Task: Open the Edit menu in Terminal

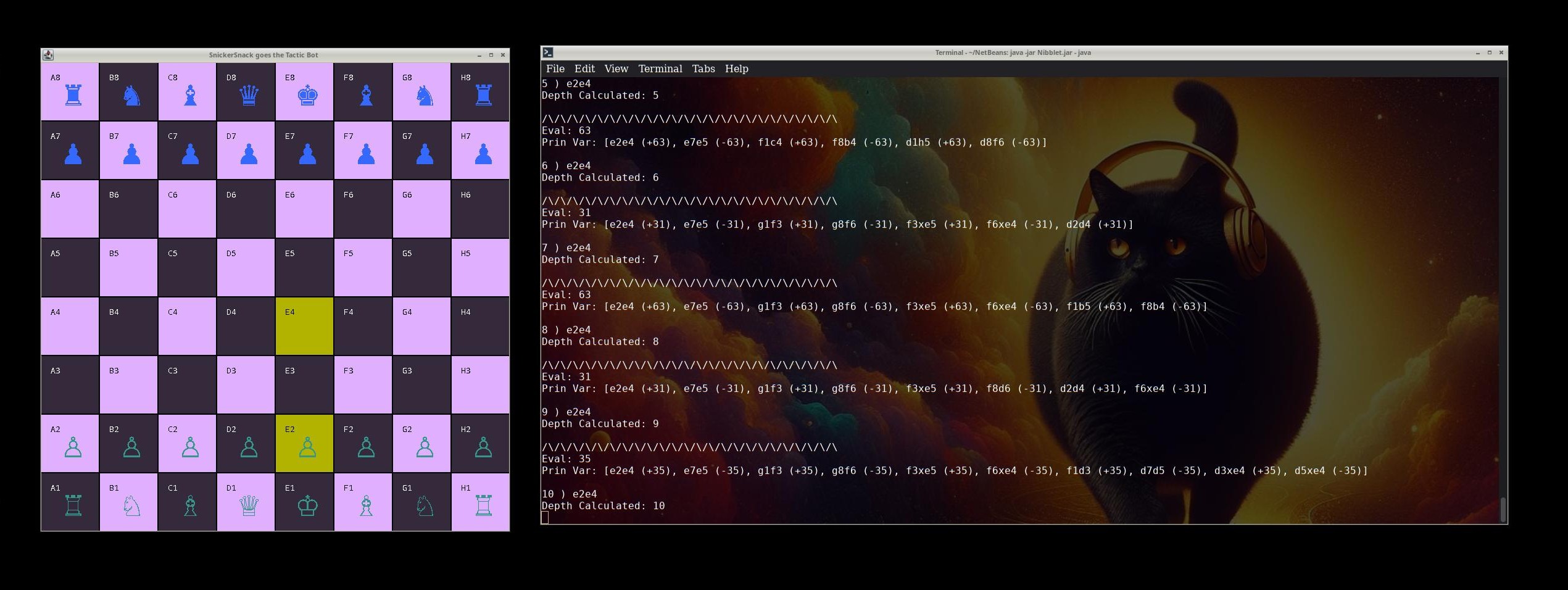Action: tap(584, 69)
